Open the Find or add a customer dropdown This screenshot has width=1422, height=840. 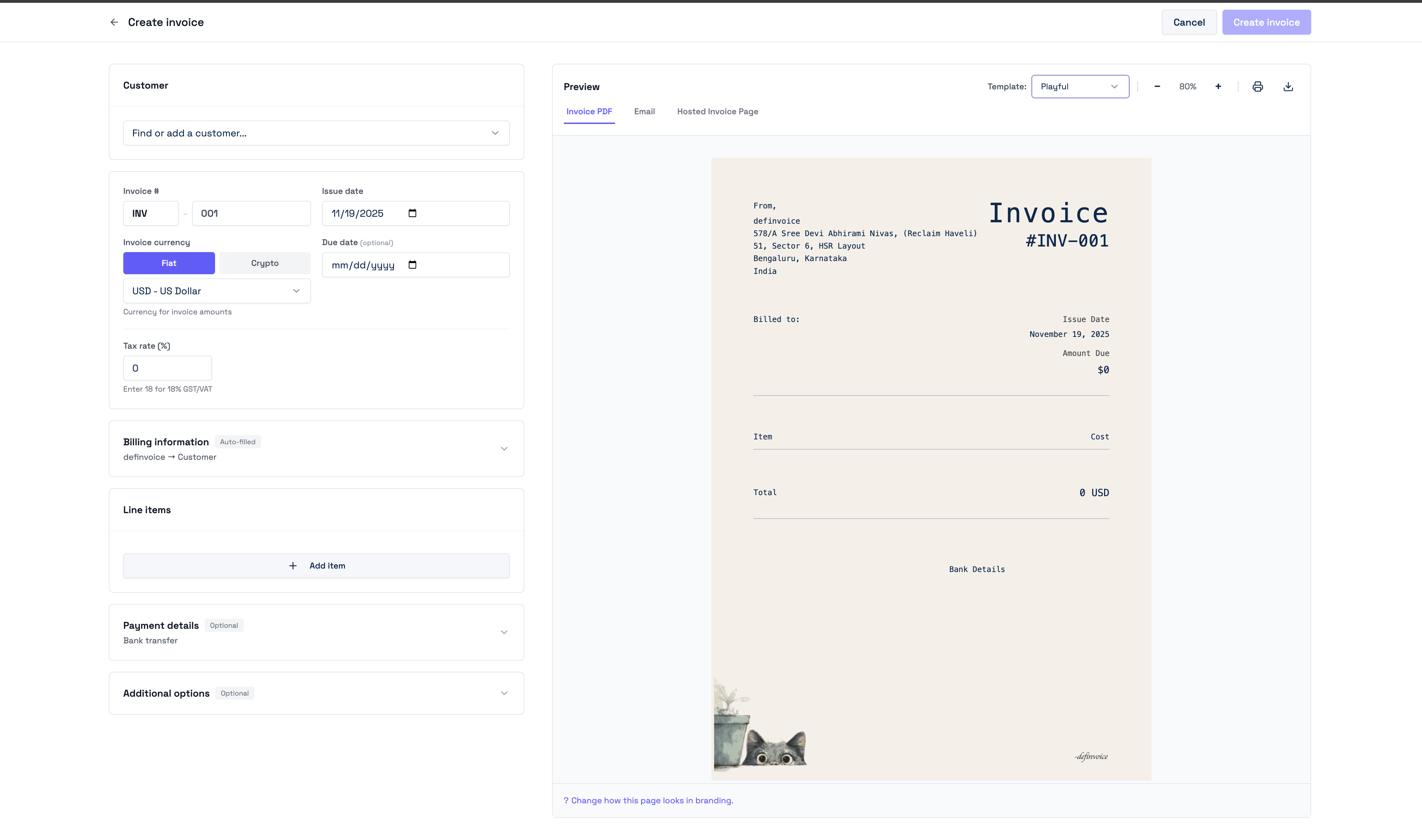tap(316, 133)
